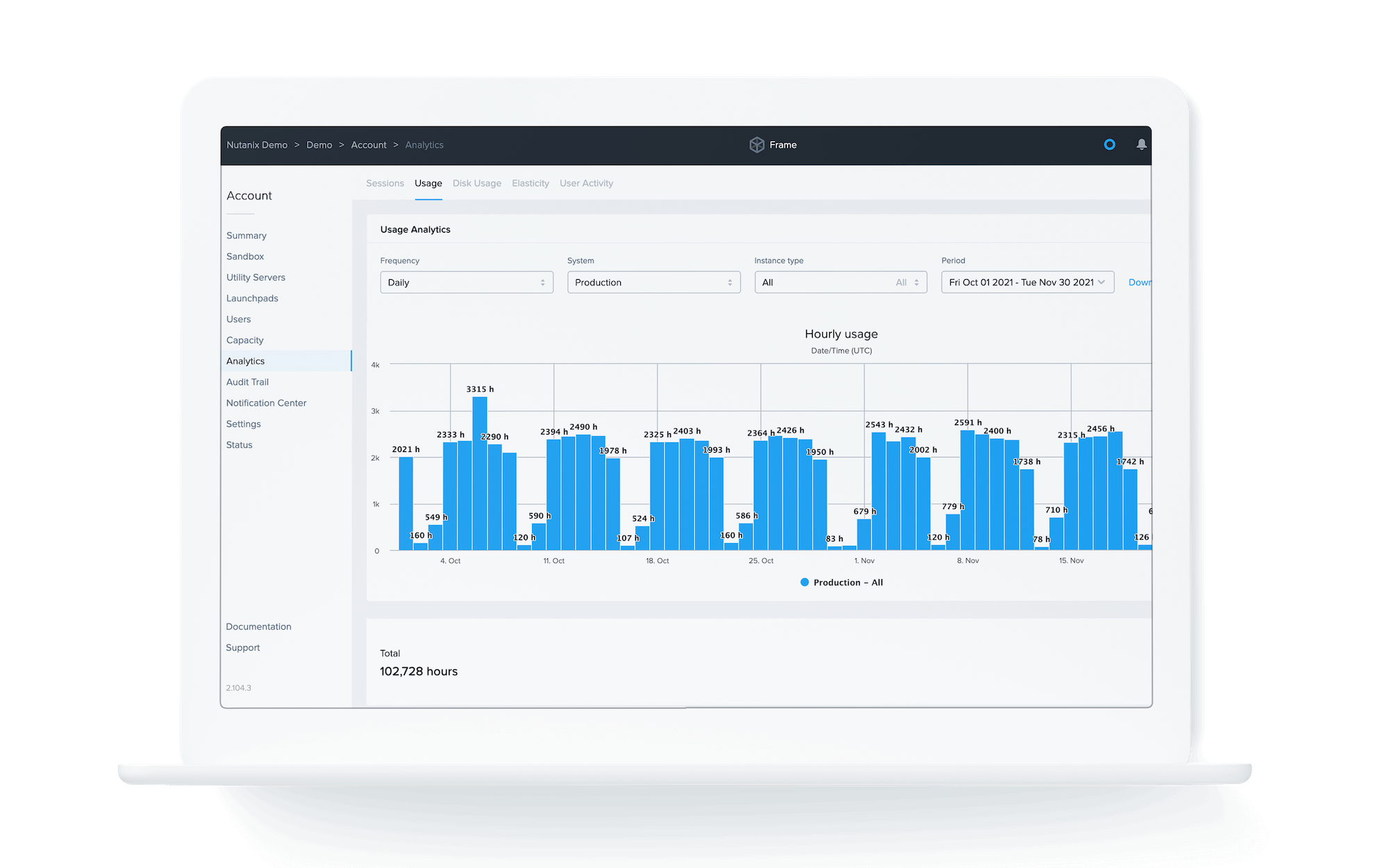Open Notification Center in the sidebar
Viewport: 1389px width, 868px height.
(266, 403)
